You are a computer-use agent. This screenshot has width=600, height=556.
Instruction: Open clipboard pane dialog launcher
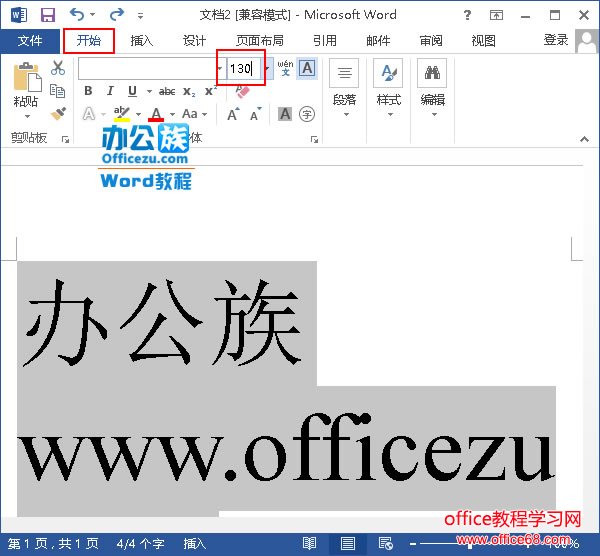tap(65, 139)
